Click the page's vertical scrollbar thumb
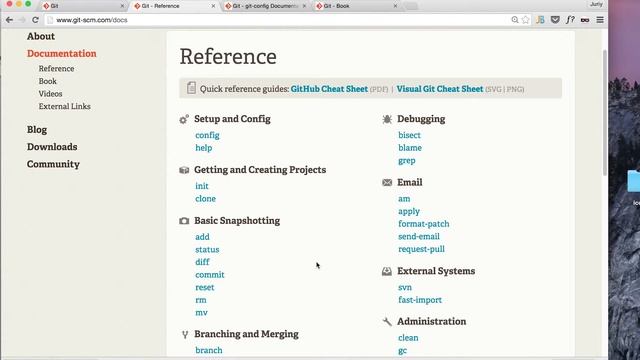640x360 pixels. click(604, 112)
